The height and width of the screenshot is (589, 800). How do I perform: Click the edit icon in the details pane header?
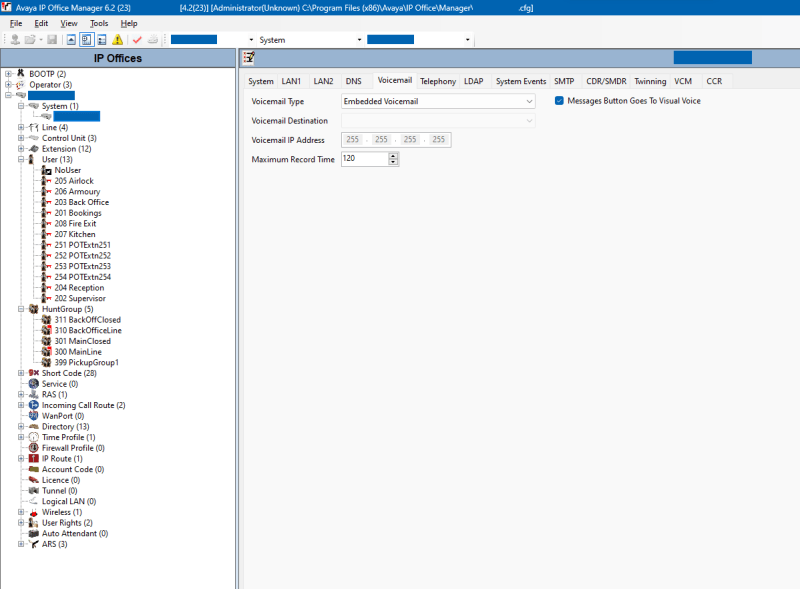point(249,58)
